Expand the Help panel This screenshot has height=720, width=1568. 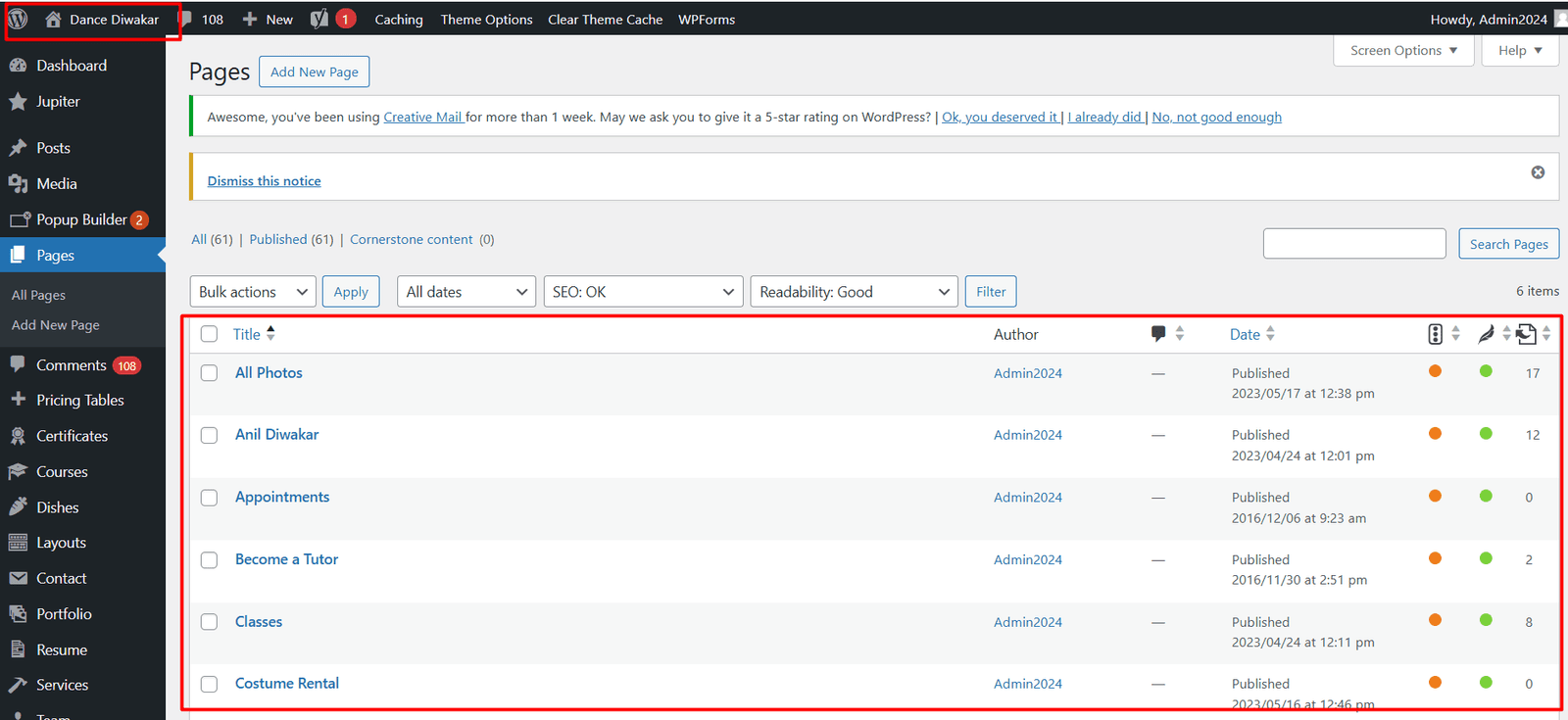point(1520,50)
